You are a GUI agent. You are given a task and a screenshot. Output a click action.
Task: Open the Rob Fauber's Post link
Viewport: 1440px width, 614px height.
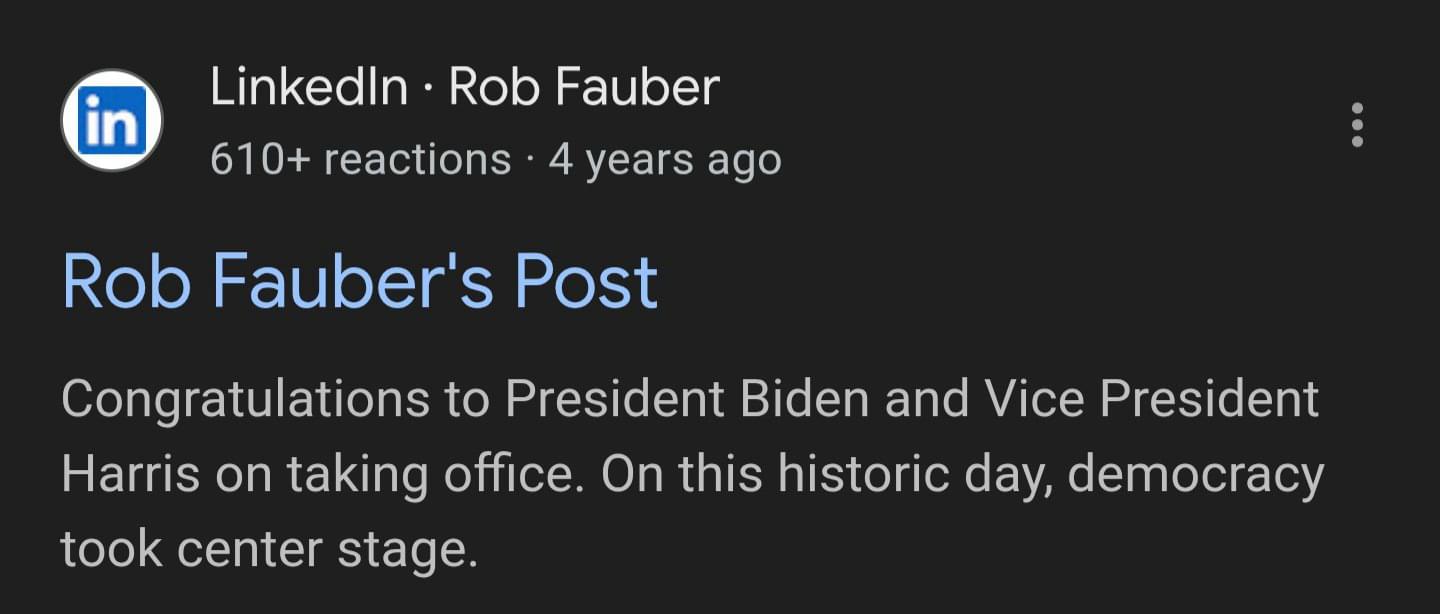point(360,281)
